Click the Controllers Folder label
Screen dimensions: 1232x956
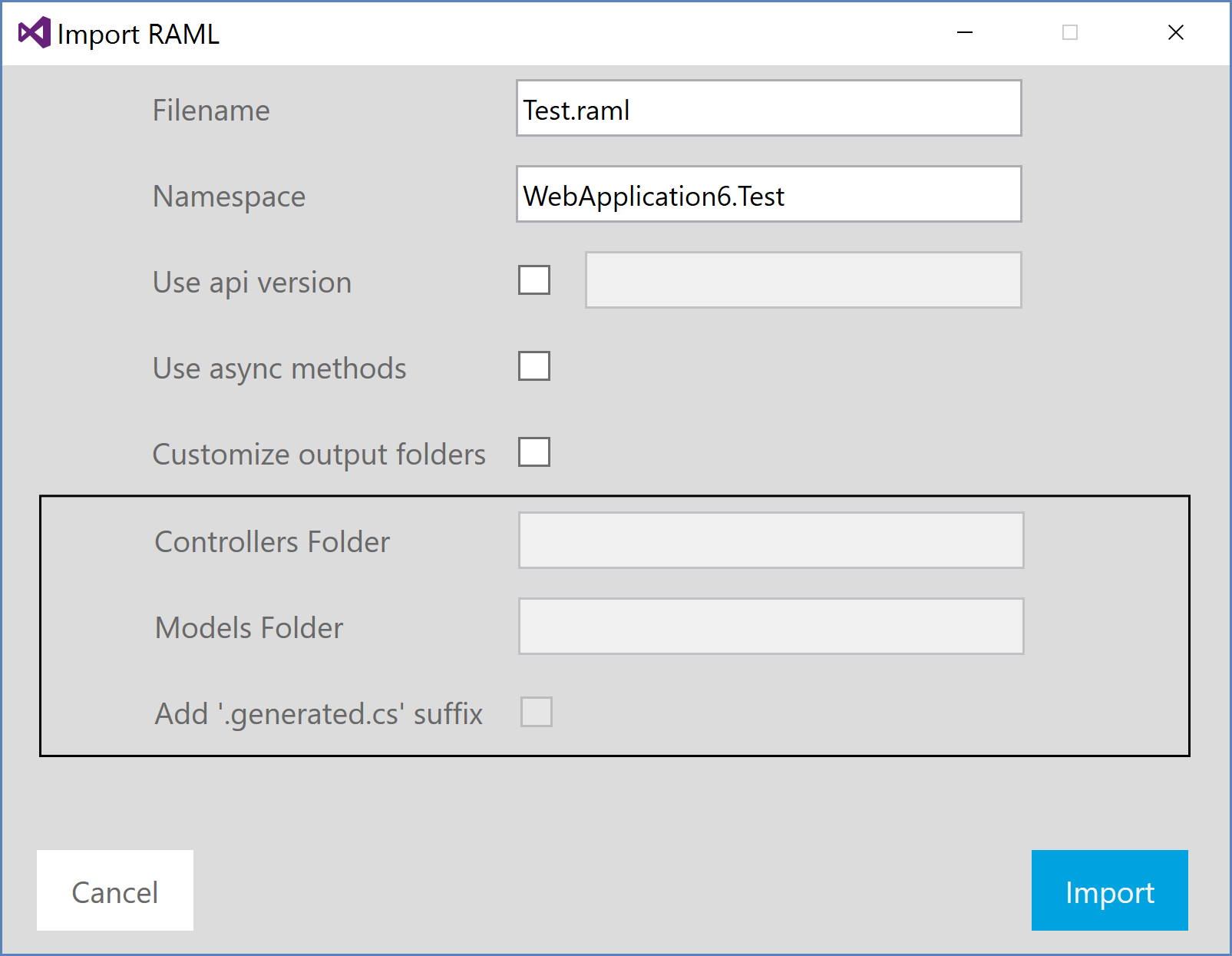[x=272, y=542]
